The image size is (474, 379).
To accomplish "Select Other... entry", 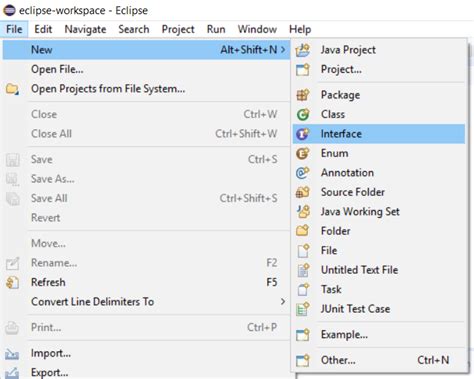I will pyautogui.click(x=379, y=360).
